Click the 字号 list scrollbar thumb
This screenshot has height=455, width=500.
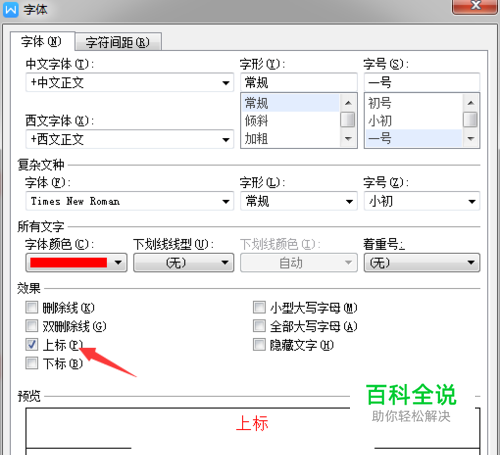(x=471, y=120)
